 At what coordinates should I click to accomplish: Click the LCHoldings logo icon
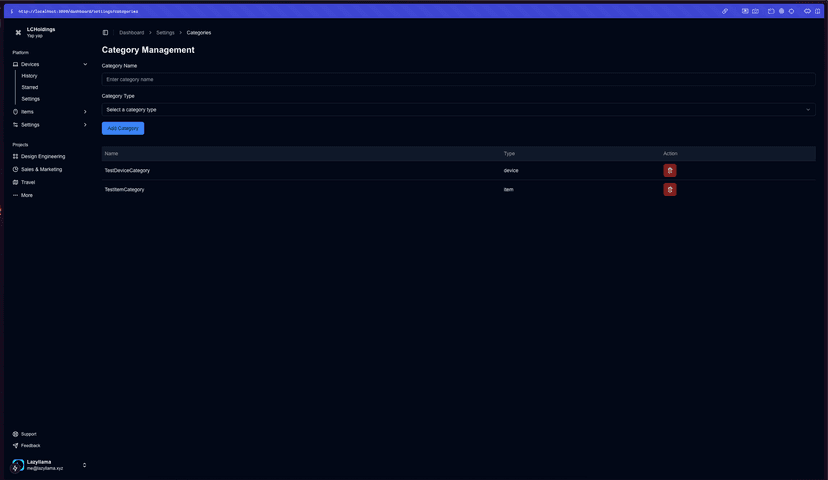(x=18, y=32)
